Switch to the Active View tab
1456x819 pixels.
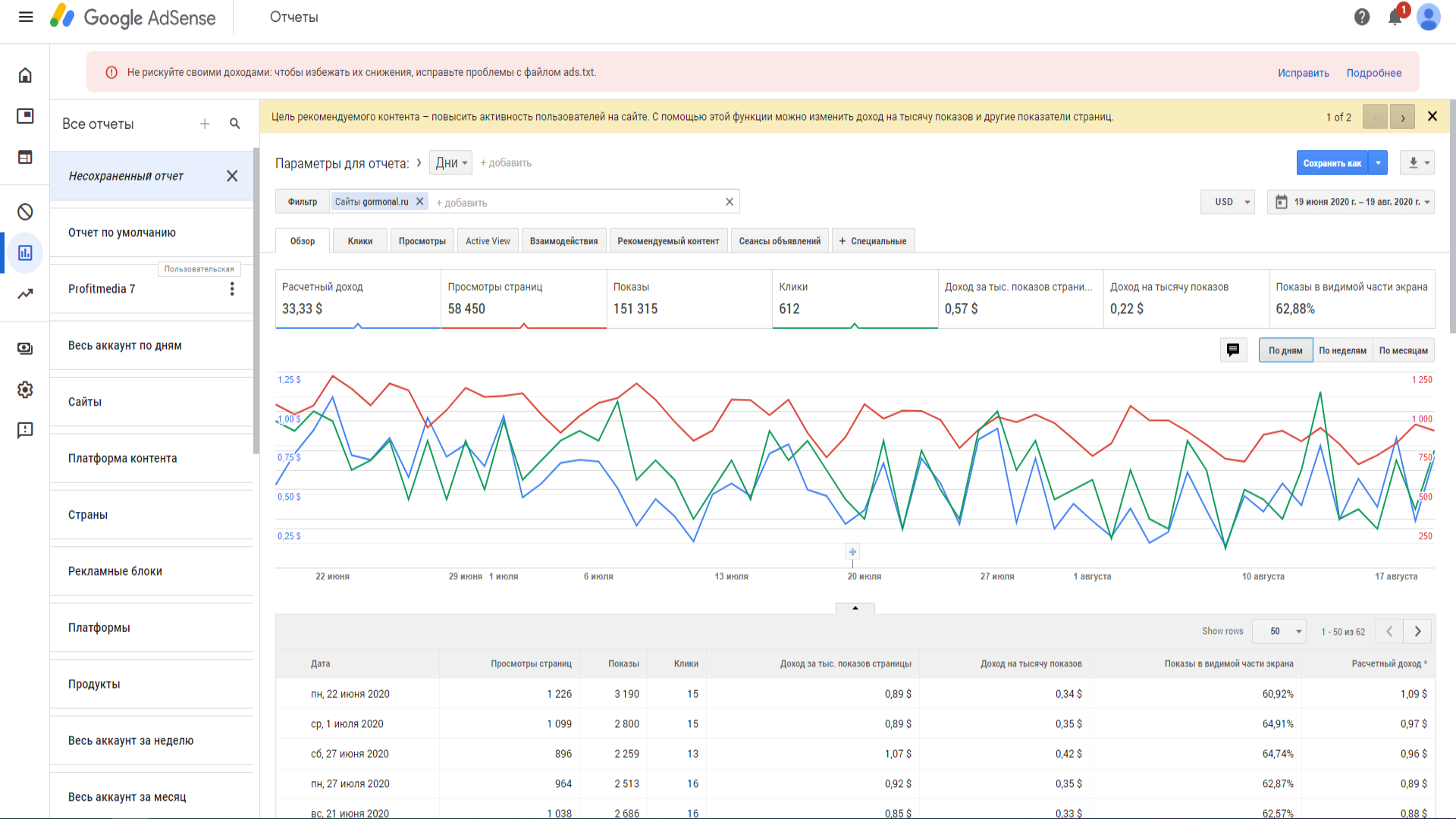point(488,241)
